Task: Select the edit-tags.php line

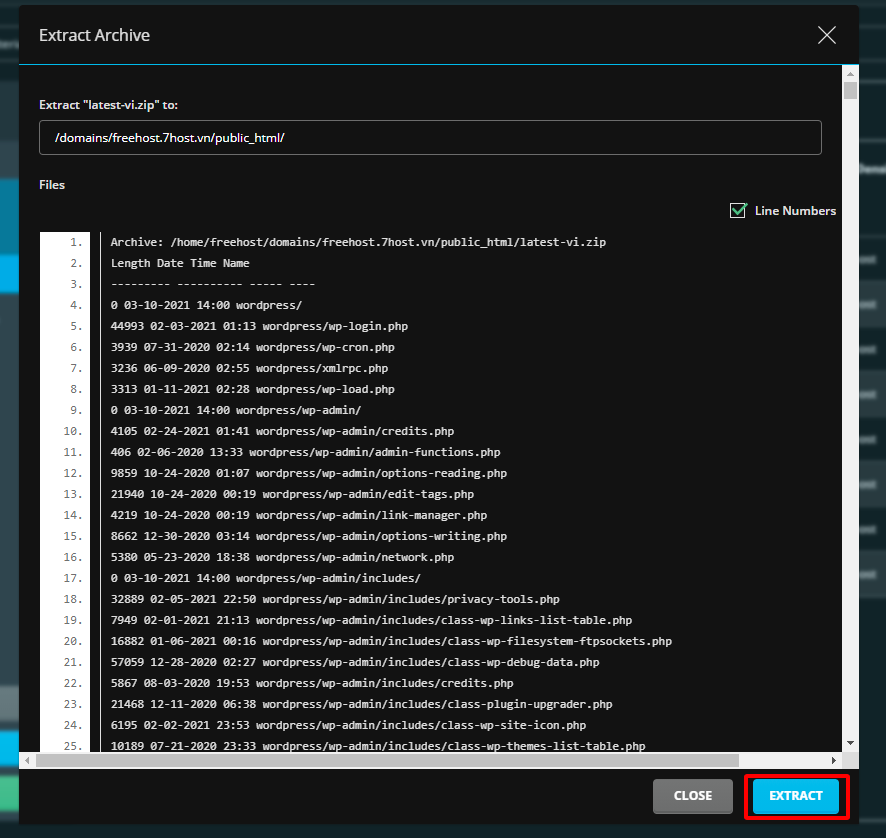Action: tap(292, 494)
